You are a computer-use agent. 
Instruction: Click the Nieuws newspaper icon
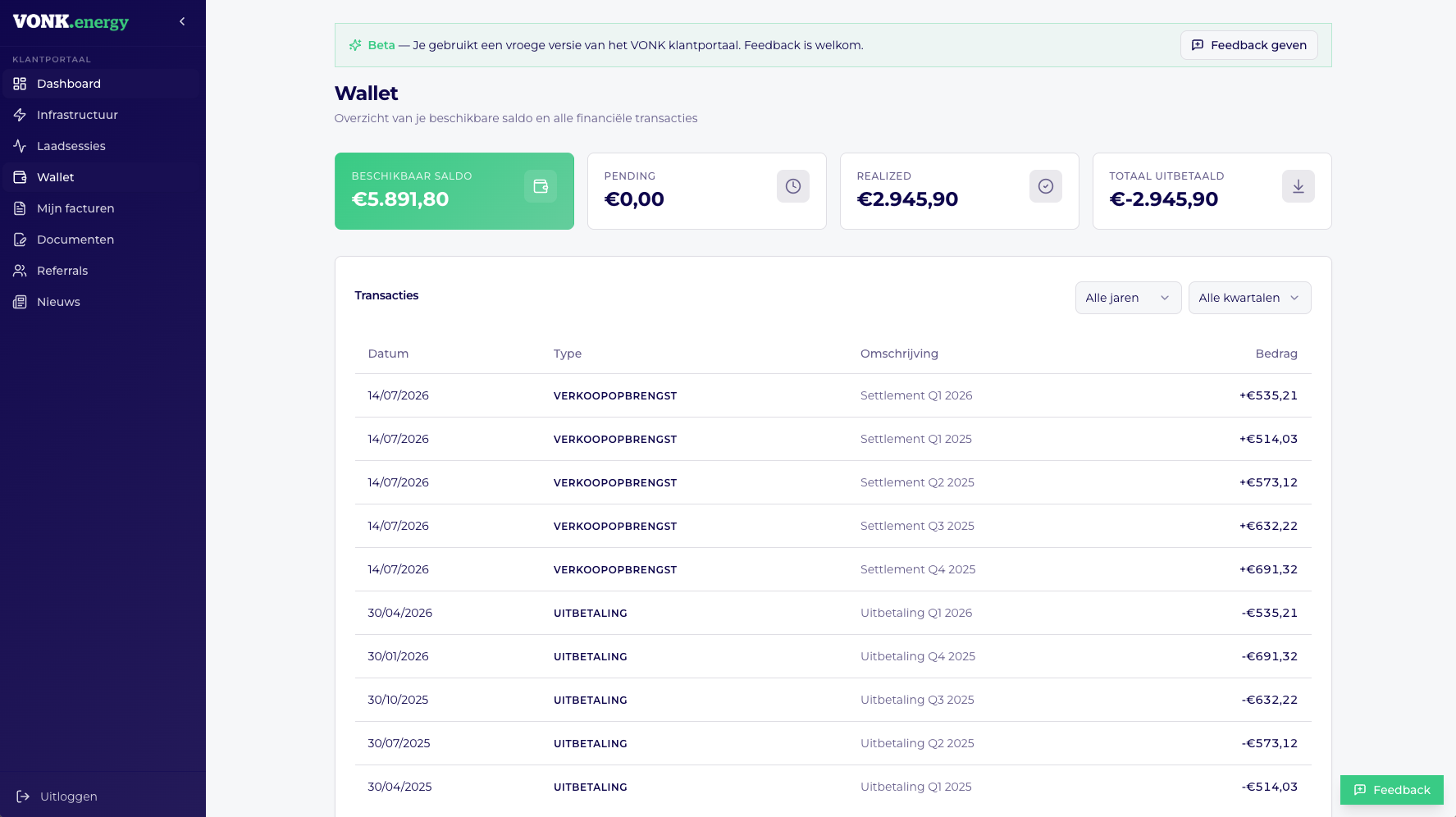(20, 302)
